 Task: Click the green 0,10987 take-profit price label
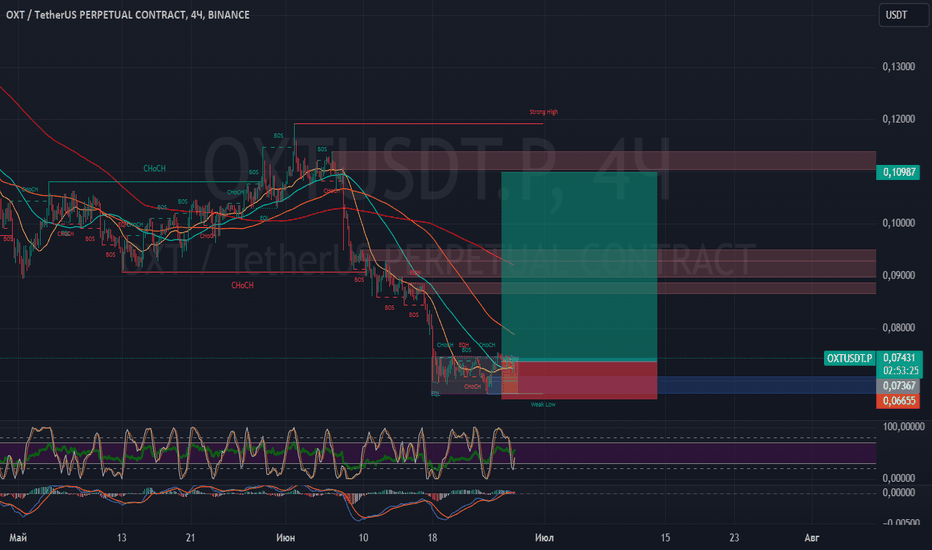[898, 172]
